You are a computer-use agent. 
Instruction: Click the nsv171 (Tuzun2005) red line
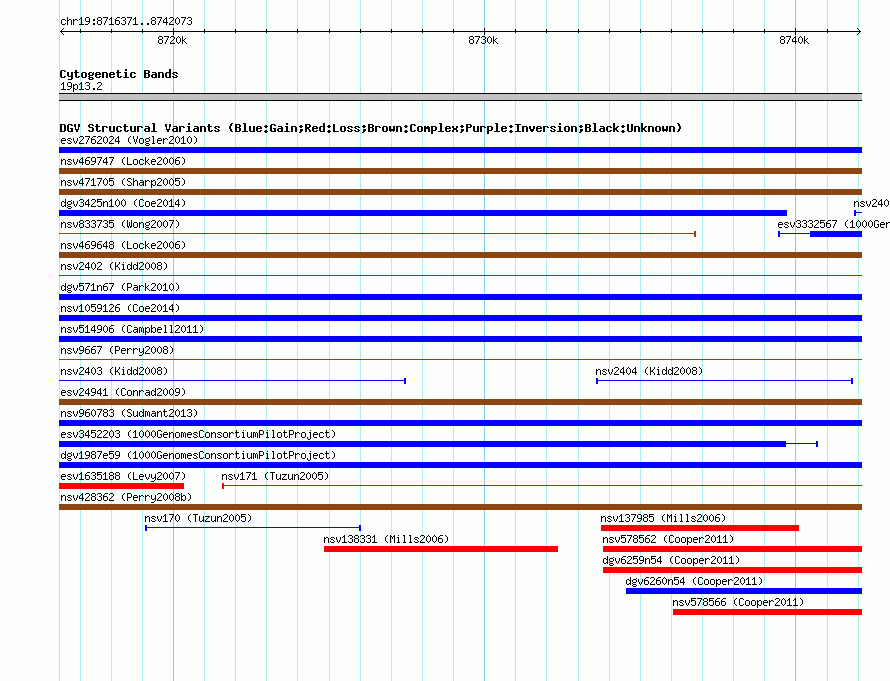tap(542, 486)
